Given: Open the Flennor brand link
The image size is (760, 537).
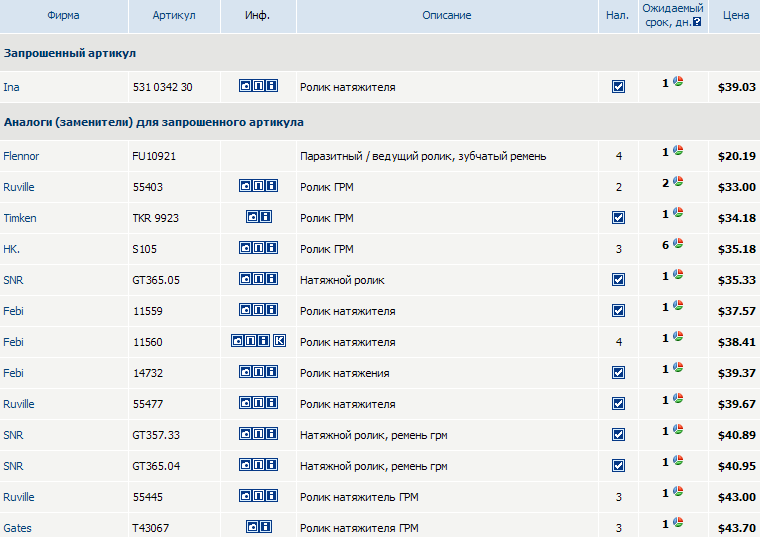Looking at the screenshot, I should coord(21,156).
